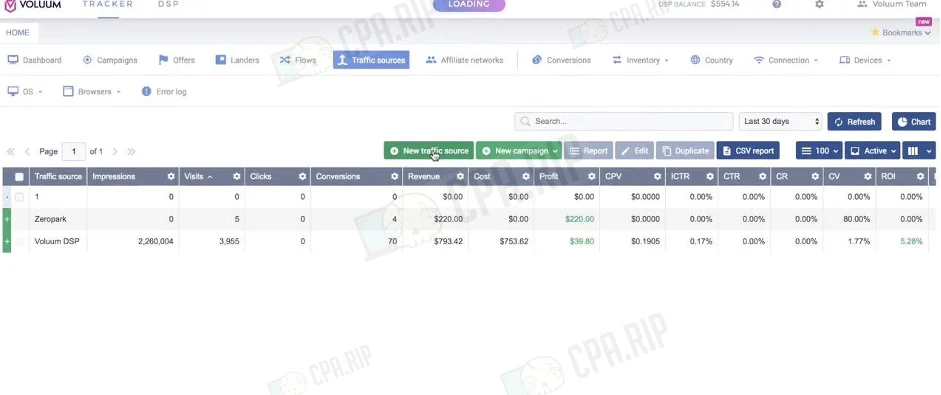The height and width of the screenshot is (395, 941).
Task: Go to first page double-arrow icon
Action: 11,152
